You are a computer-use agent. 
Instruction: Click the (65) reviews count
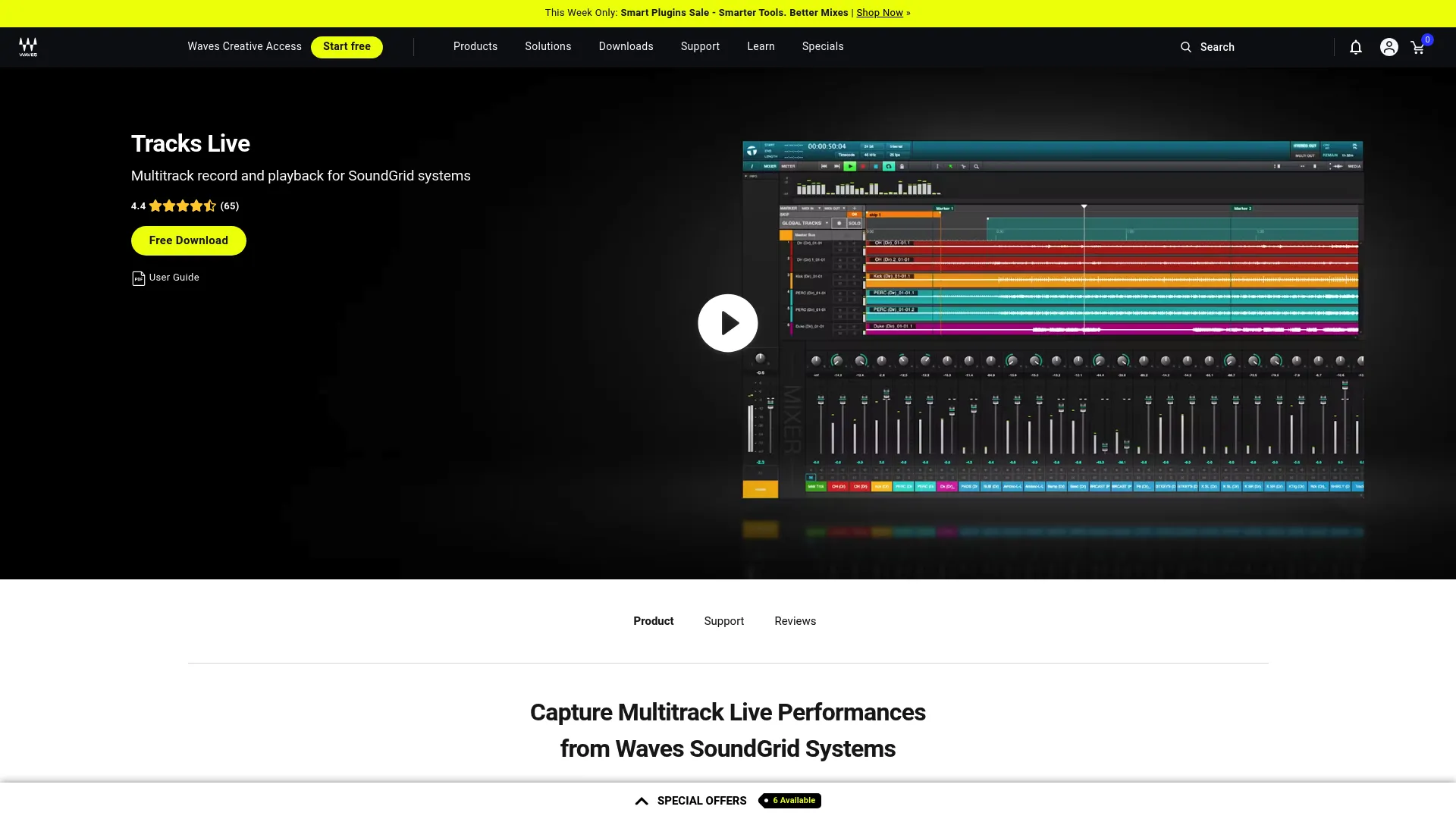tap(230, 206)
